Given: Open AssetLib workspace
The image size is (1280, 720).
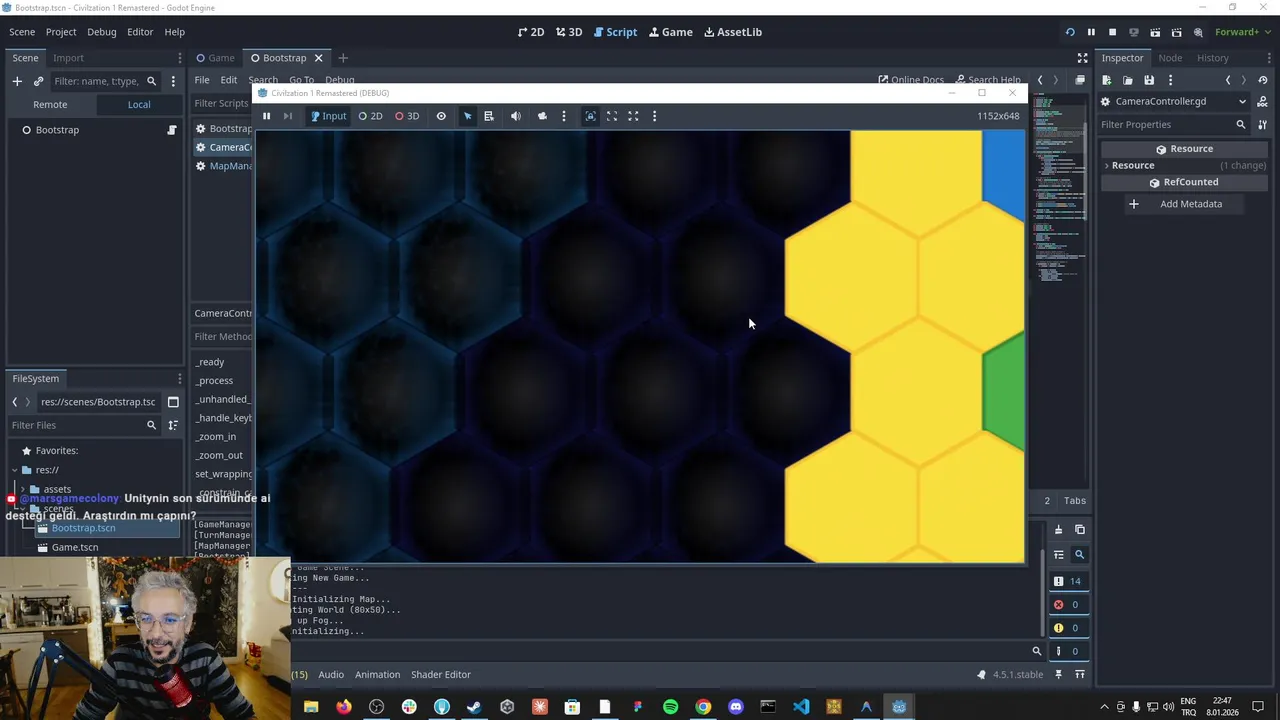Looking at the screenshot, I should click(733, 32).
